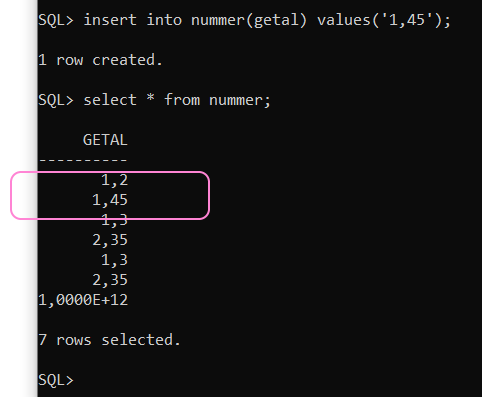
Task: Click values('1,45') in the insert statement
Action: [383, 20]
